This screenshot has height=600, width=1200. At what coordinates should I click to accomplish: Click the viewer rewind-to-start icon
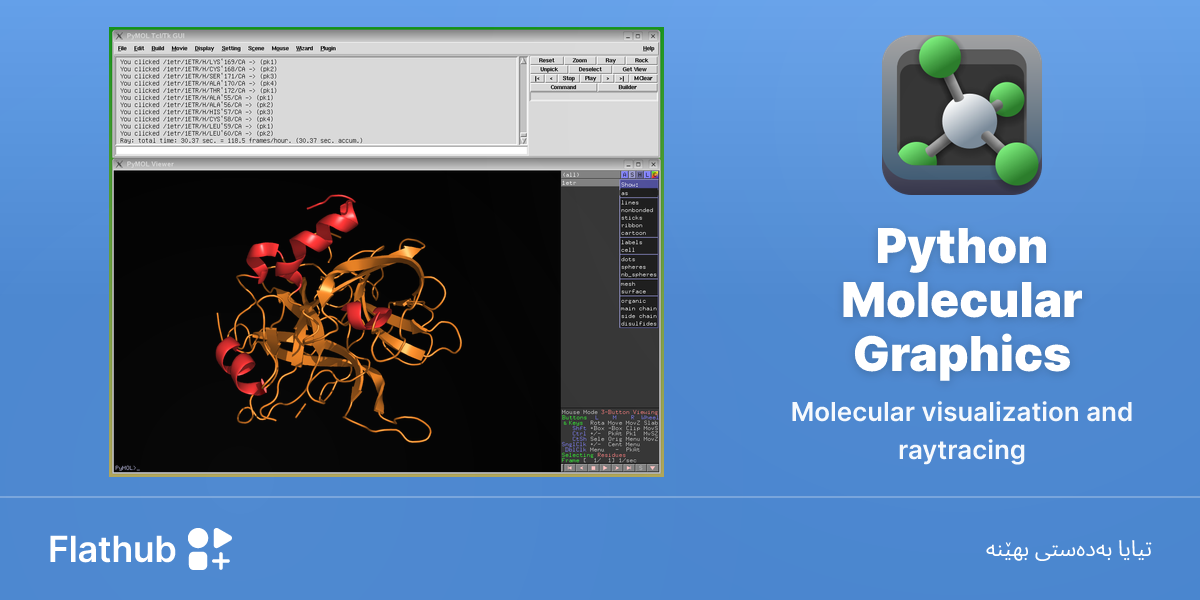569,468
